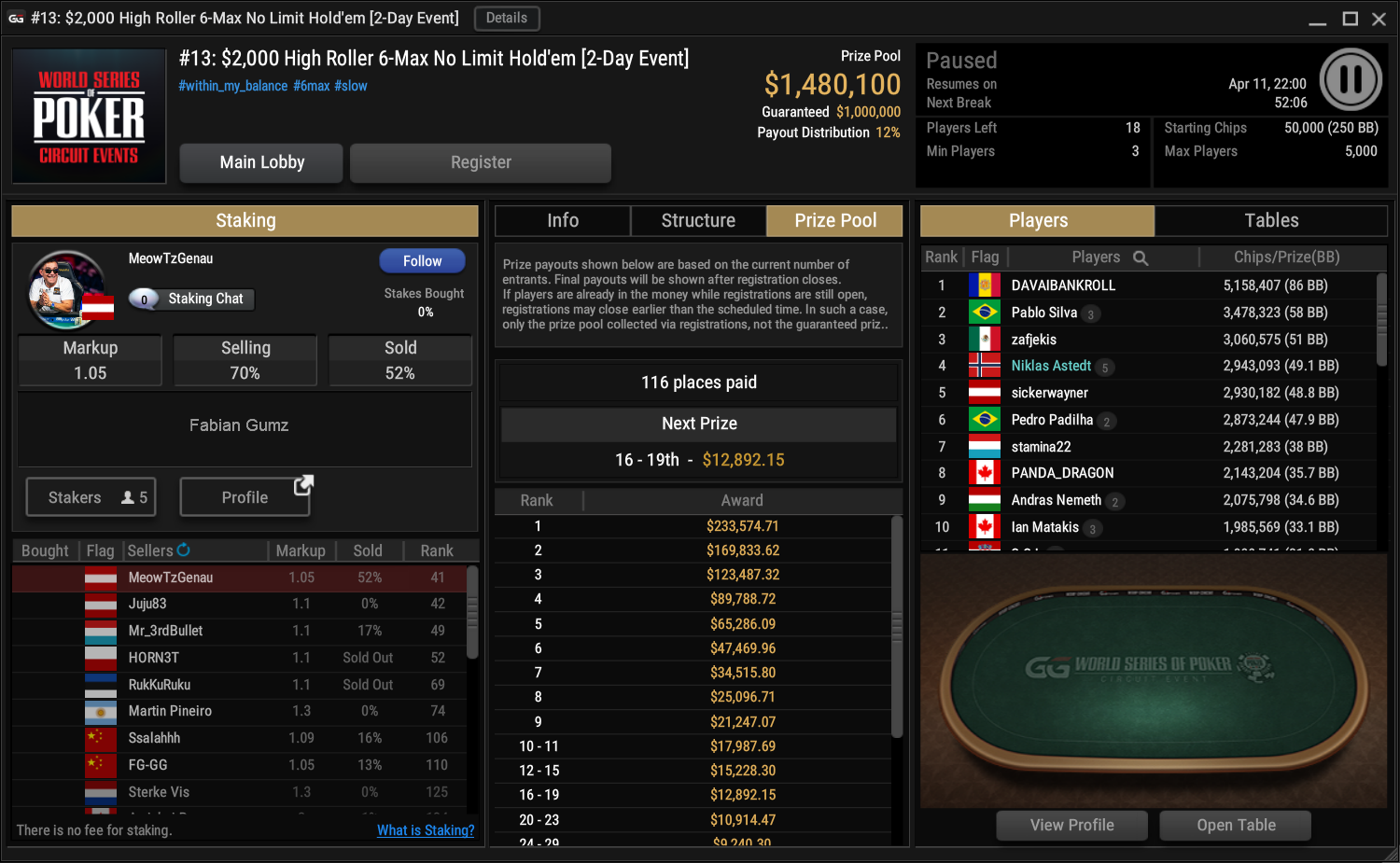Image resolution: width=1400 pixels, height=863 pixels.
Task: Click the WSOP Circuit Events logo
Action: click(x=89, y=117)
